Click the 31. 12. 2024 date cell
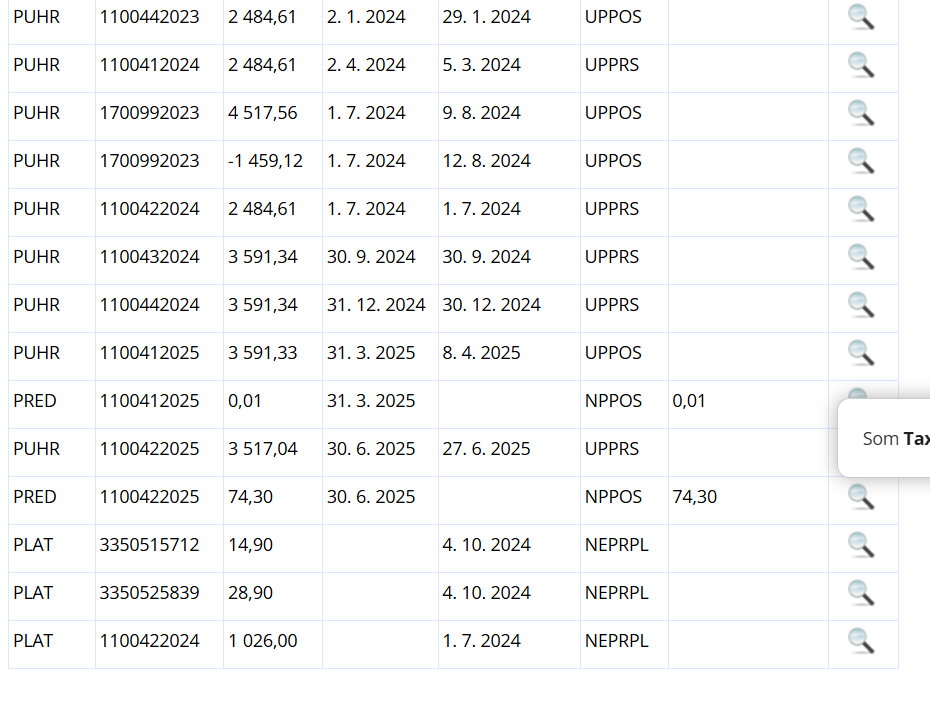 (376, 305)
